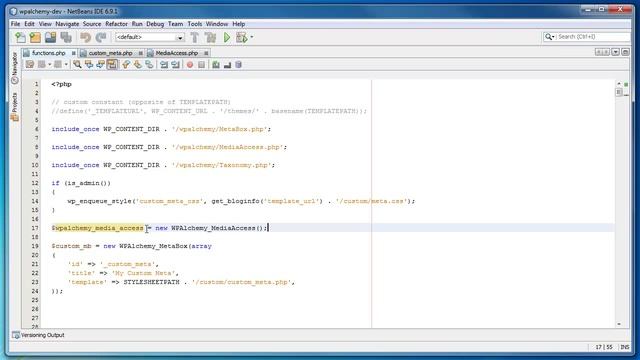This screenshot has height=360, width=640.
Task: Click the Redo toolbar icon
Action: click(100, 38)
